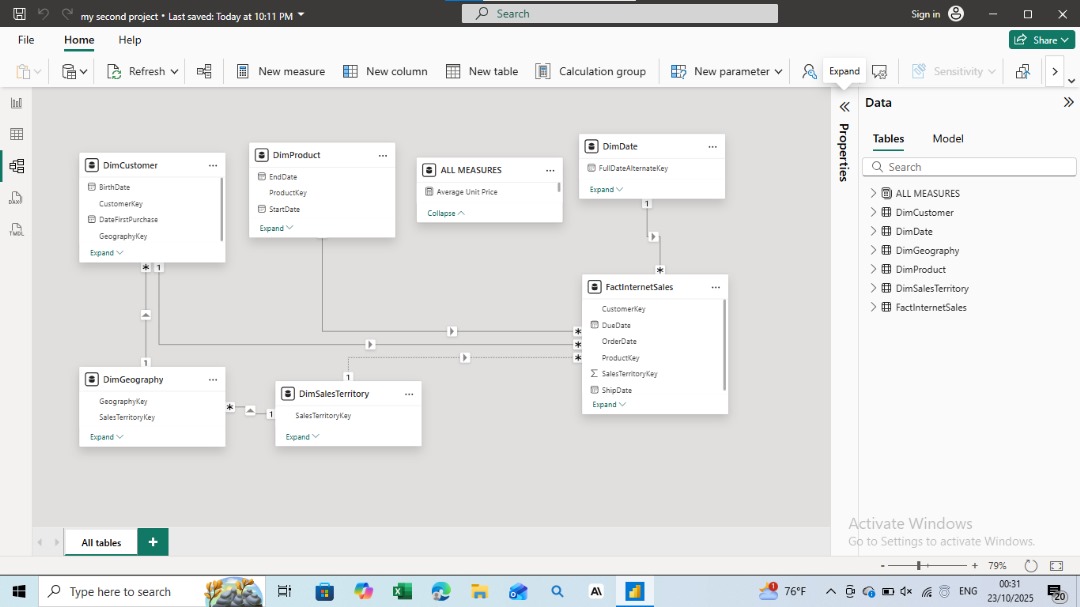This screenshot has width=1080, height=607.
Task: Open ALL MEASURES table more options menu
Action: 550,170
